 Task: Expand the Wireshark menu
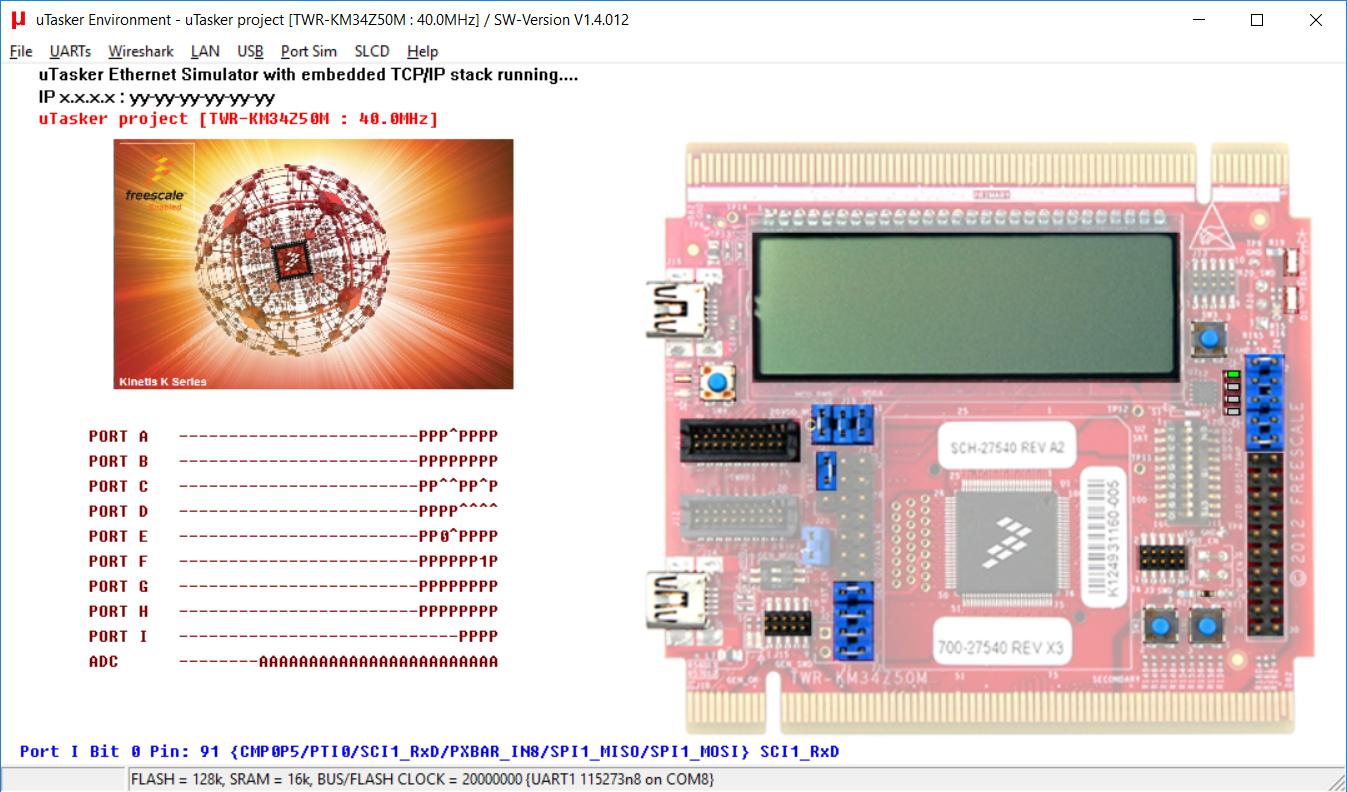pos(141,51)
